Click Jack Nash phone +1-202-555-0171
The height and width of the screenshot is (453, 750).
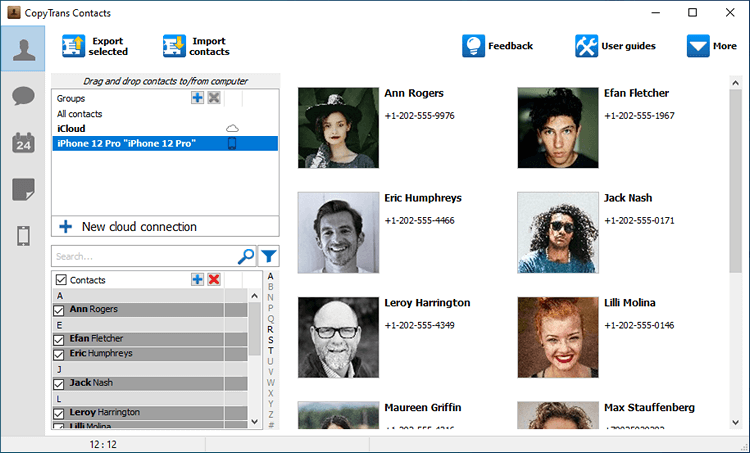(x=639, y=221)
